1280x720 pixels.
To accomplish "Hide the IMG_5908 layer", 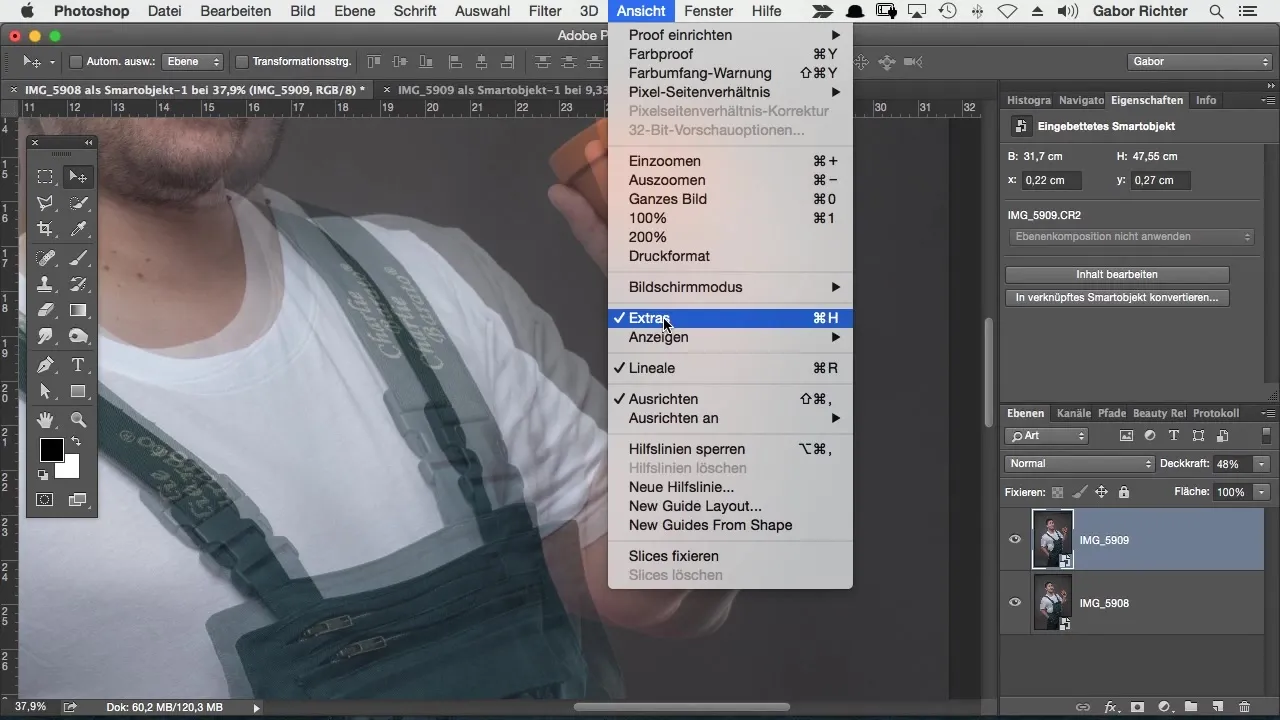I will 1015,603.
